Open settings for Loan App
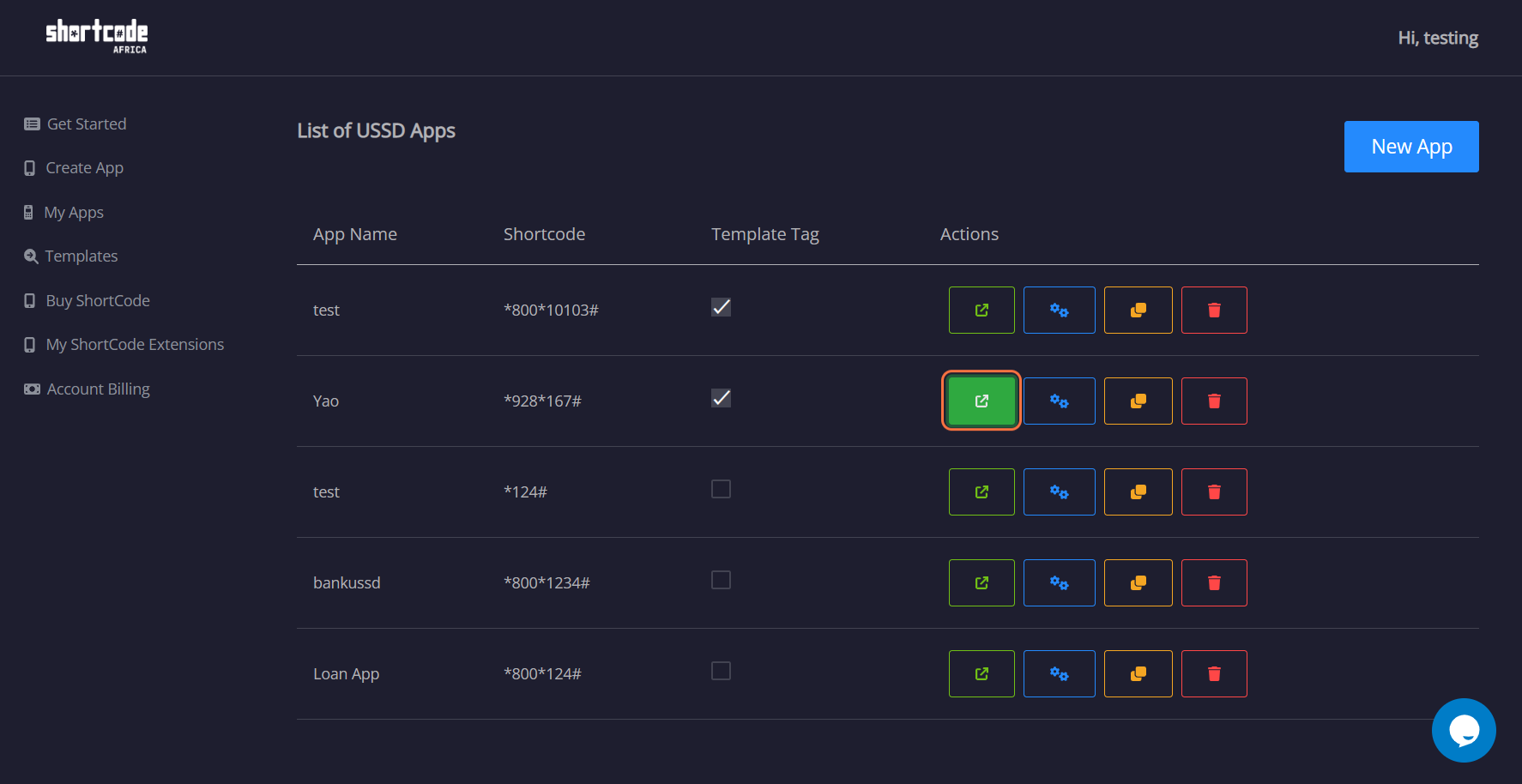The height and width of the screenshot is (784, 1522). [1060, 673]
